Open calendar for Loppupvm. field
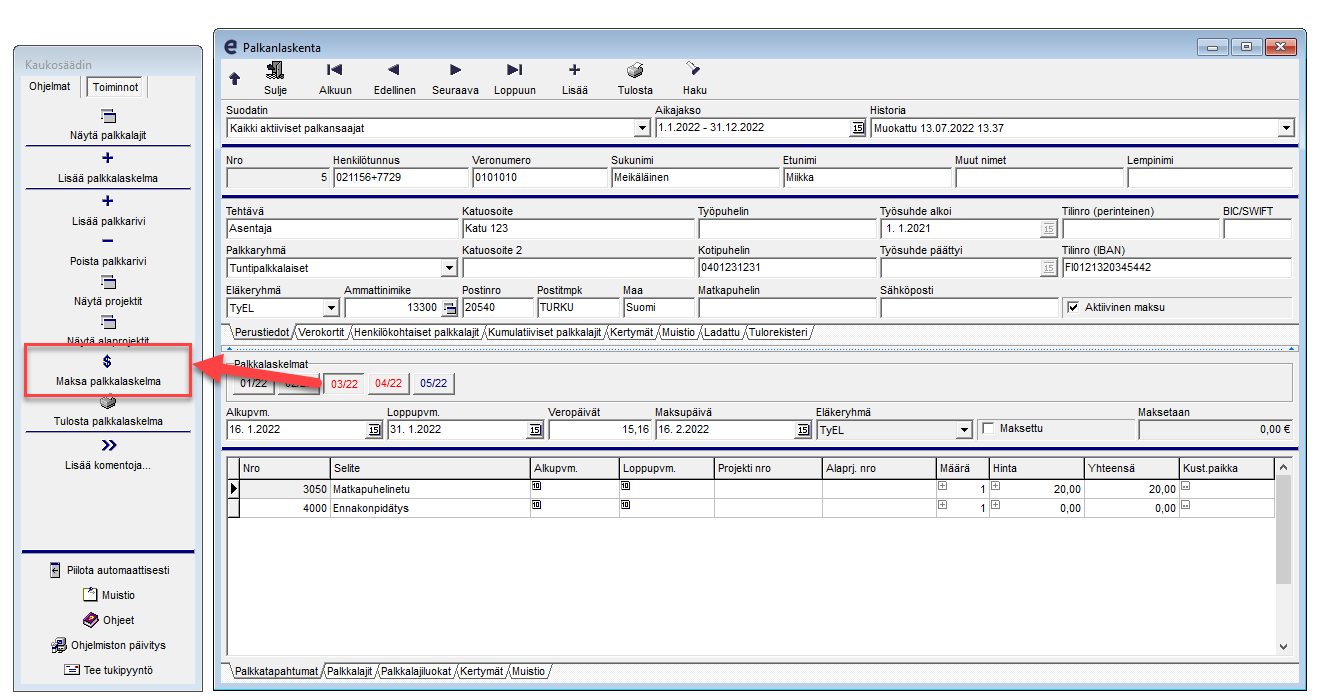 [535, 430]
